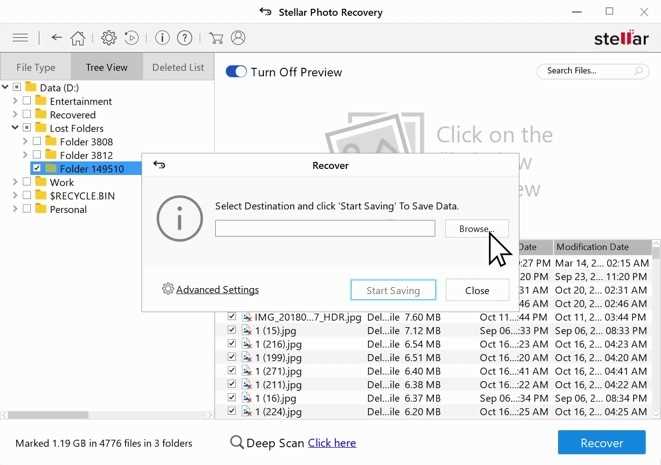Viewport: 661px width, 465px height.
Task: Click the shopping cart icon
Action: point(216,38)
